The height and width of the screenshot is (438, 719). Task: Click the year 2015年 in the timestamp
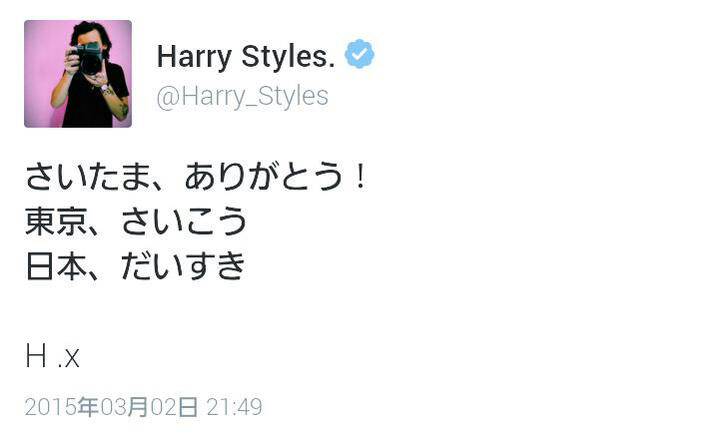tap(62, 406)
